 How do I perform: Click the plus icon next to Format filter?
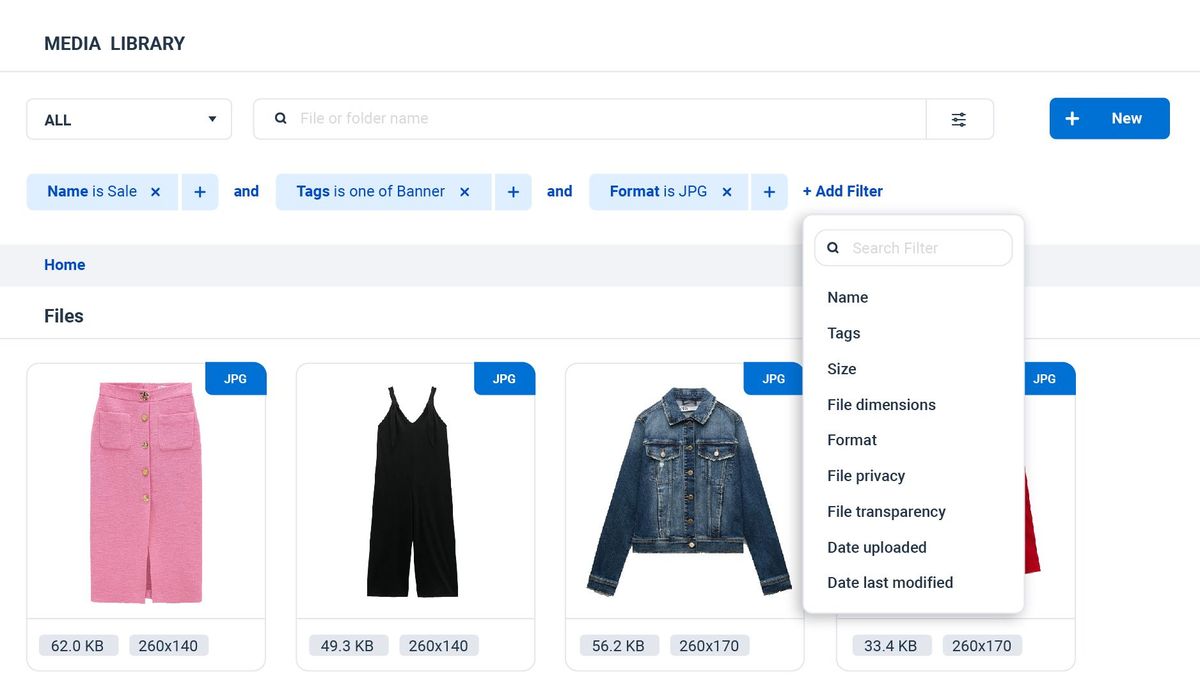click(x=768, y=191)
